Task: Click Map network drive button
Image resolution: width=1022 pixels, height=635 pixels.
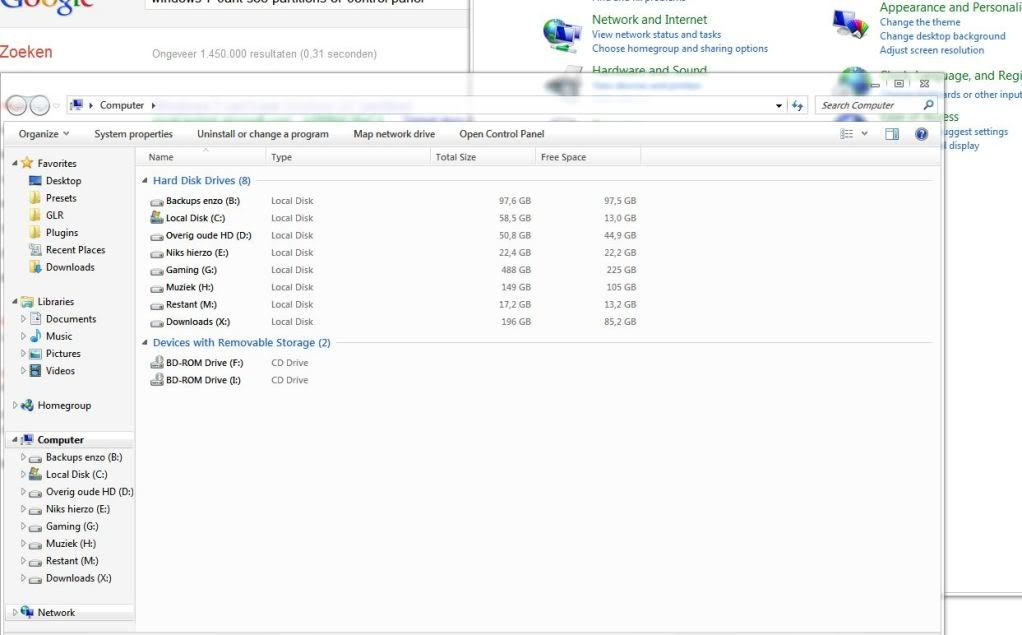Action: (x=394, y=134)
